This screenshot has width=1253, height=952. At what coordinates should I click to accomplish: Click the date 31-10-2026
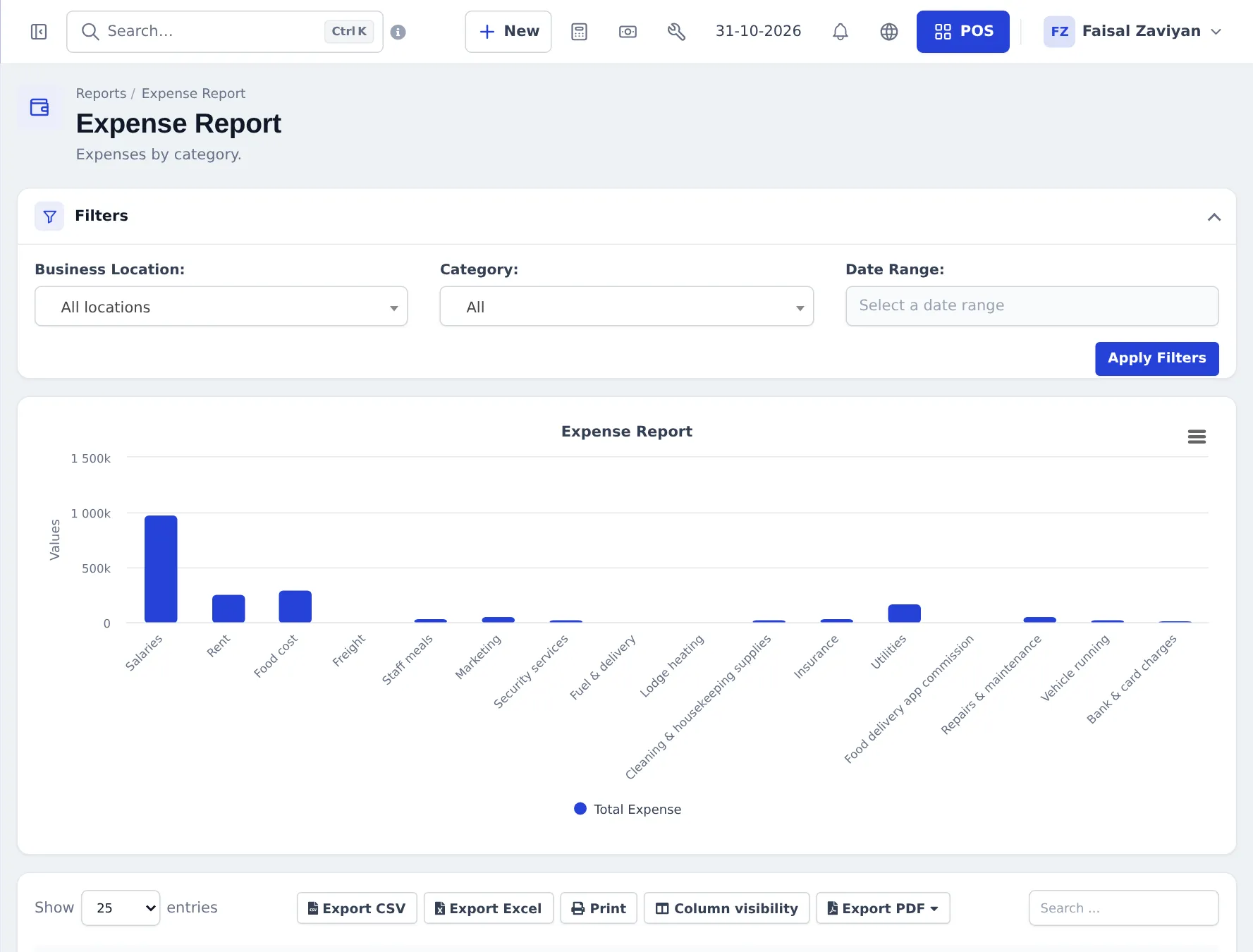tap(758, 32)
